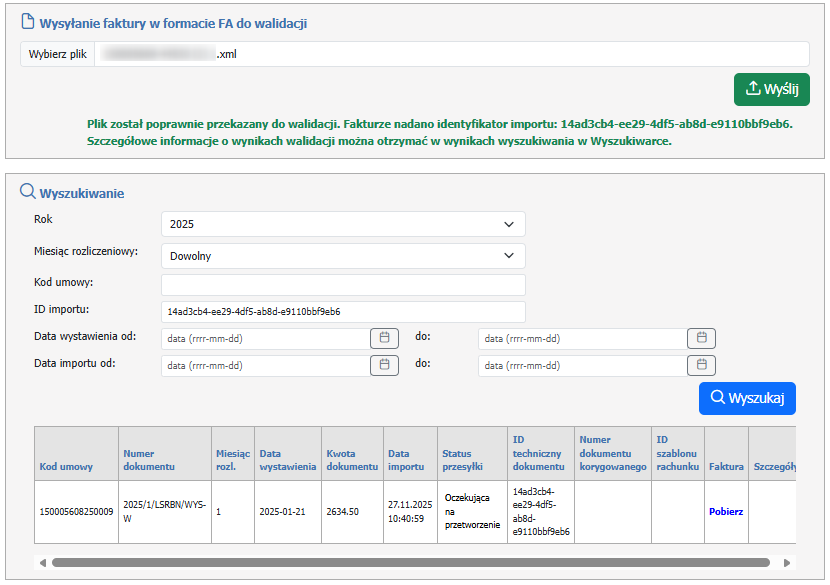Open calendar for Data wystawienia do

click(x=701, y=338)
